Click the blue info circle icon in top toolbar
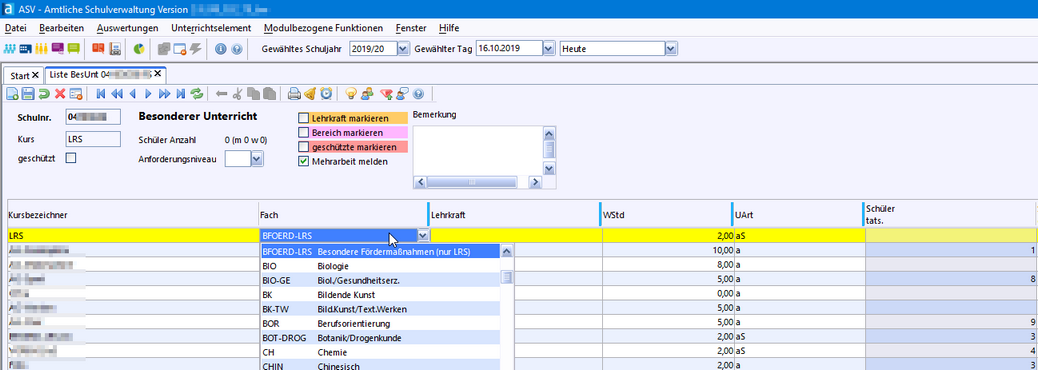 click(221, 49)
